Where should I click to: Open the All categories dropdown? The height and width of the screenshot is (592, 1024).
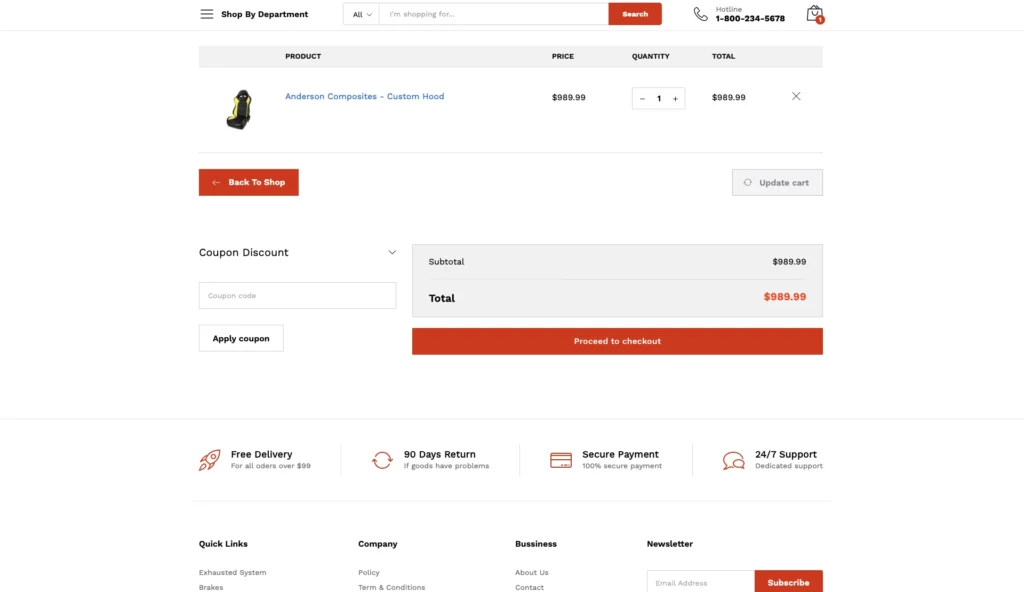coord(361,14)
